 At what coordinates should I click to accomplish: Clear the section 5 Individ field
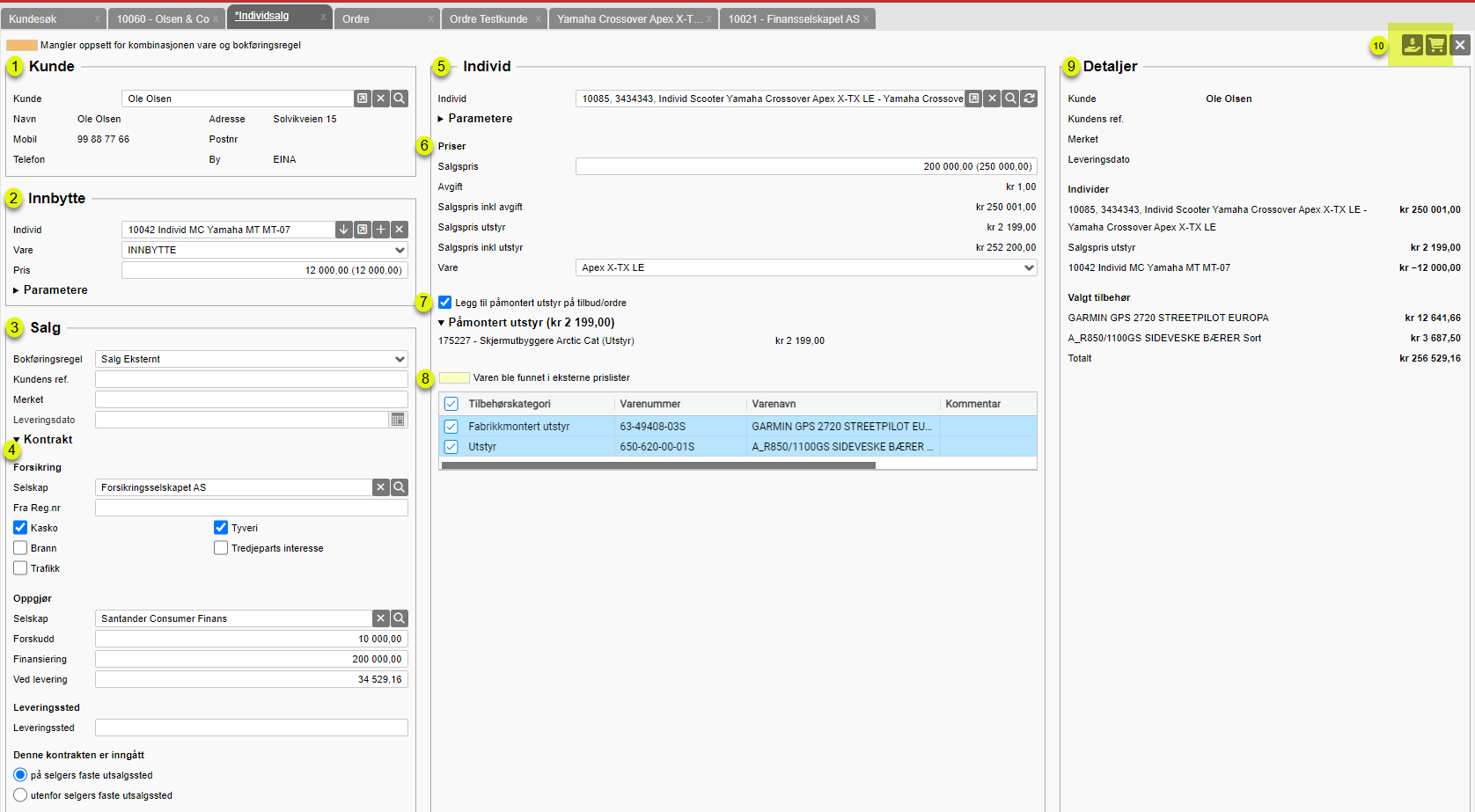pos(992,99)
